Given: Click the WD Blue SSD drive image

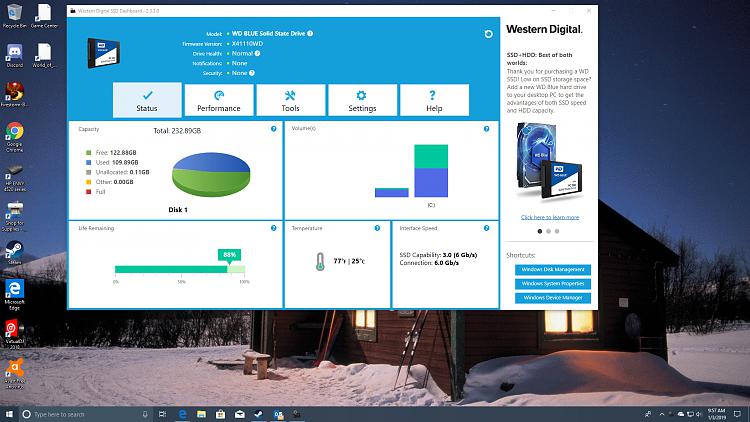Looking at the screenshot, I should (103, 53).
